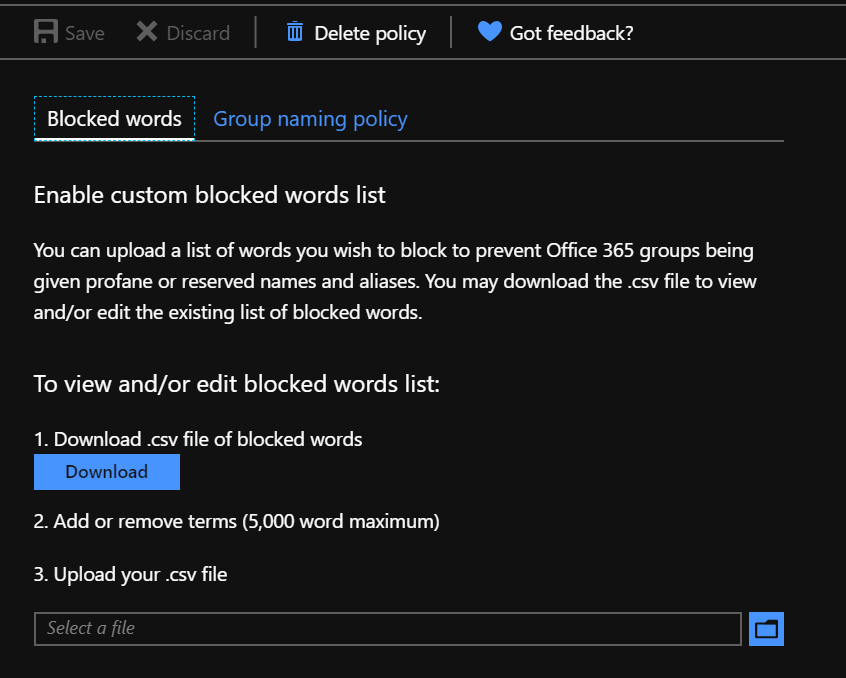Viewport: 846px width, 678px height.
Task: Focus the Select a file input field
Action: pos(387,629)
